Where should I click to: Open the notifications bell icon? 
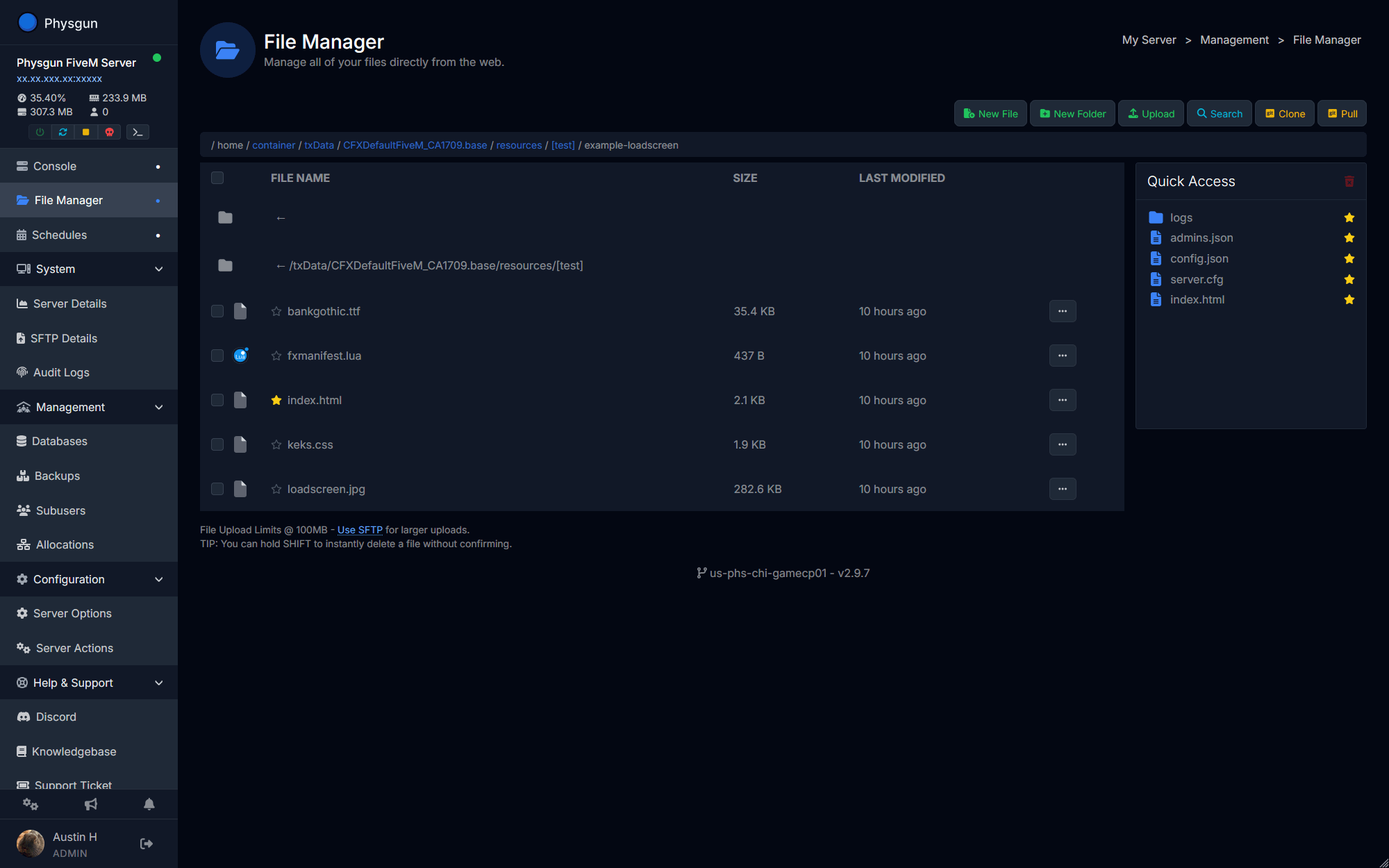[149, 804]
